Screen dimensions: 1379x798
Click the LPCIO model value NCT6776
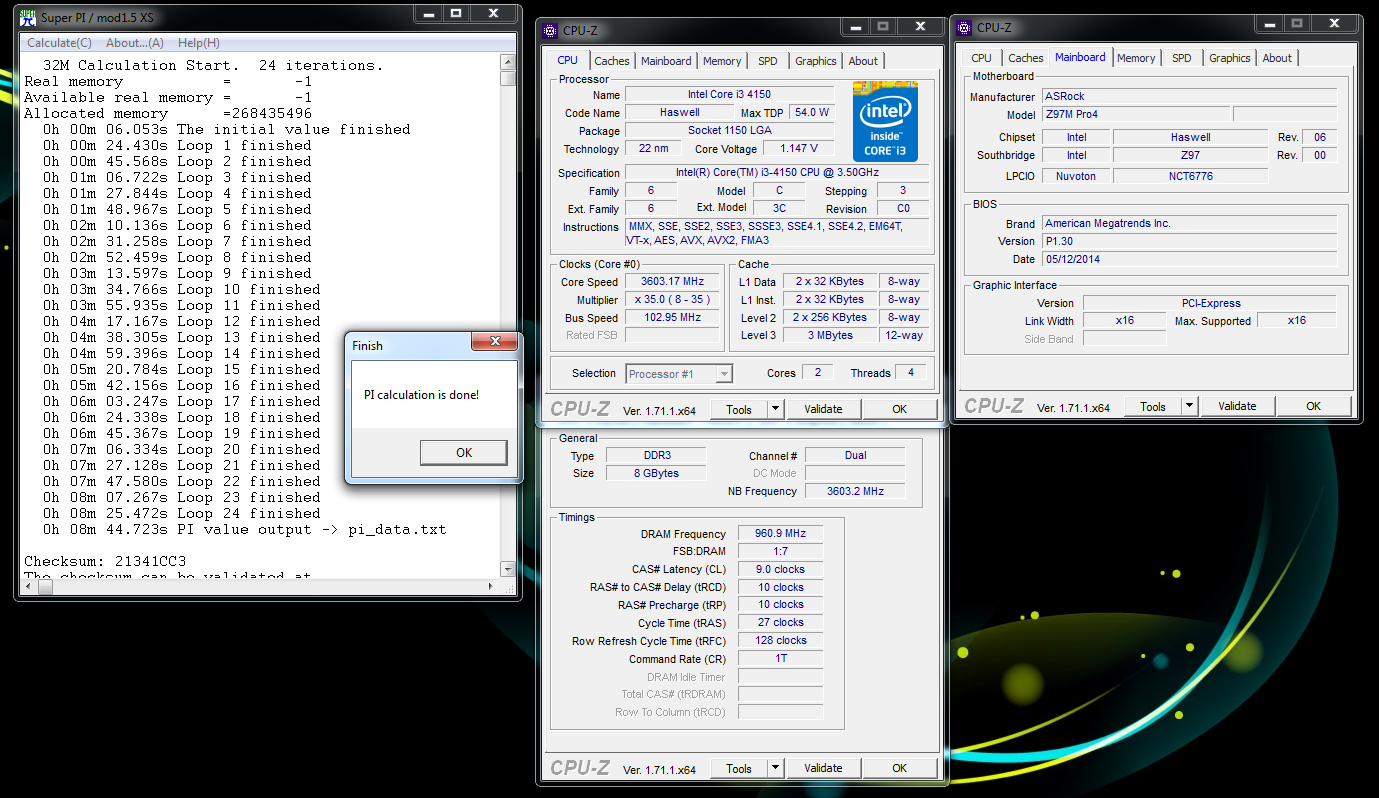click(1190, 175)
